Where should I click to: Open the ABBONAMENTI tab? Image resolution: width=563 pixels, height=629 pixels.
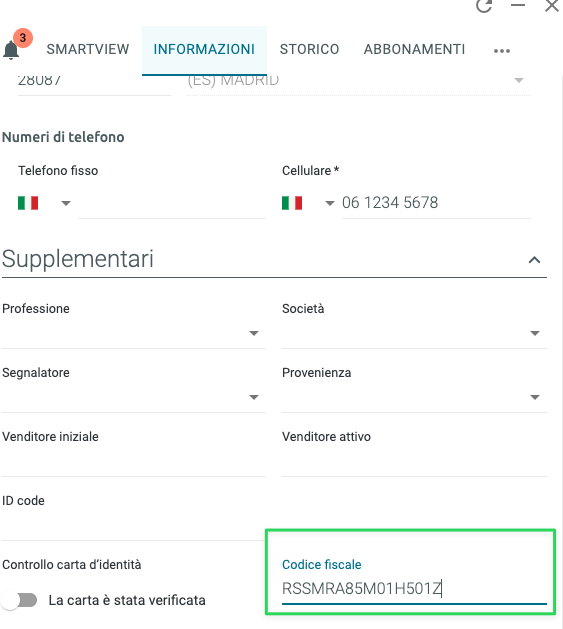pyautogui.click(x=415, y=49)
